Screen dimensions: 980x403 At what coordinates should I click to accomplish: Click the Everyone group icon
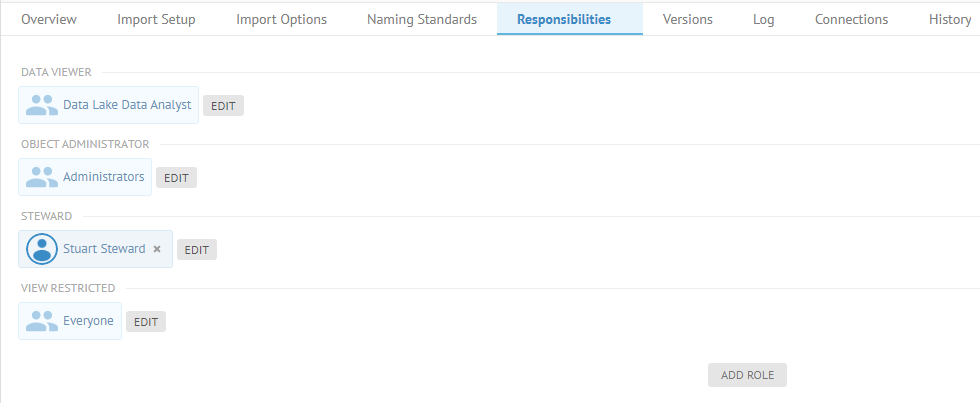42,322
